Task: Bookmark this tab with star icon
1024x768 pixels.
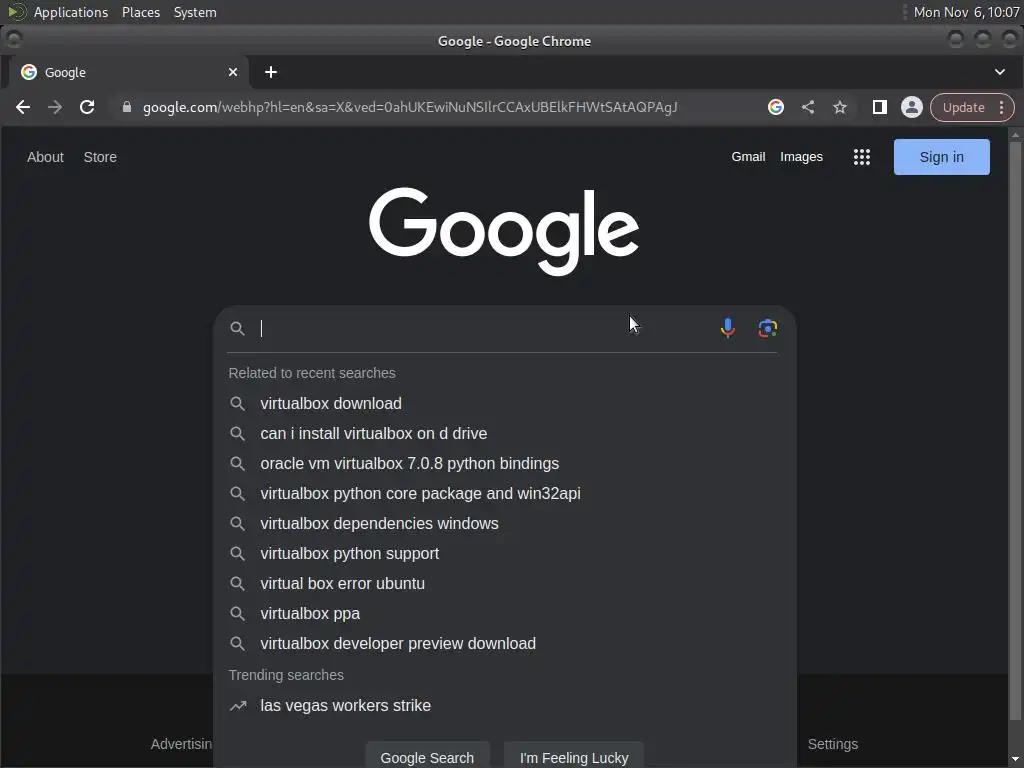Action: (840, 107)
